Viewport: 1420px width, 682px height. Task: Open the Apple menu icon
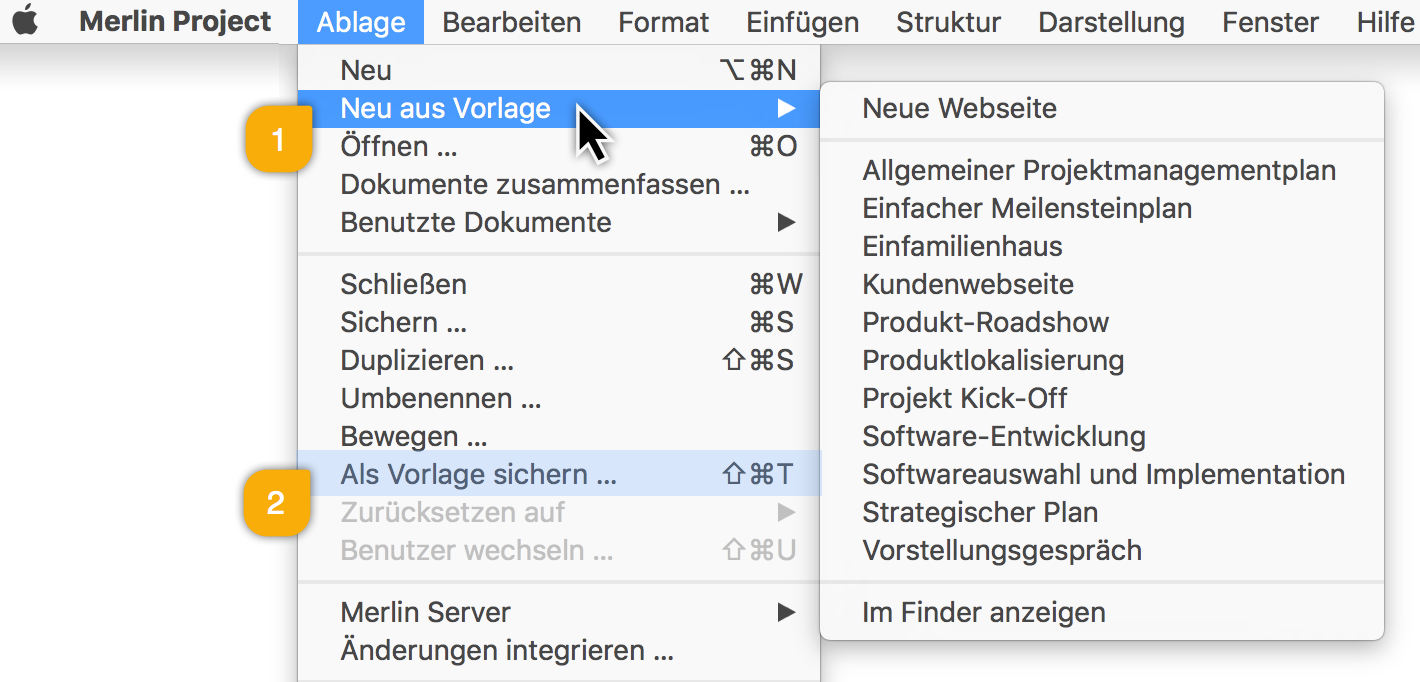26,21
